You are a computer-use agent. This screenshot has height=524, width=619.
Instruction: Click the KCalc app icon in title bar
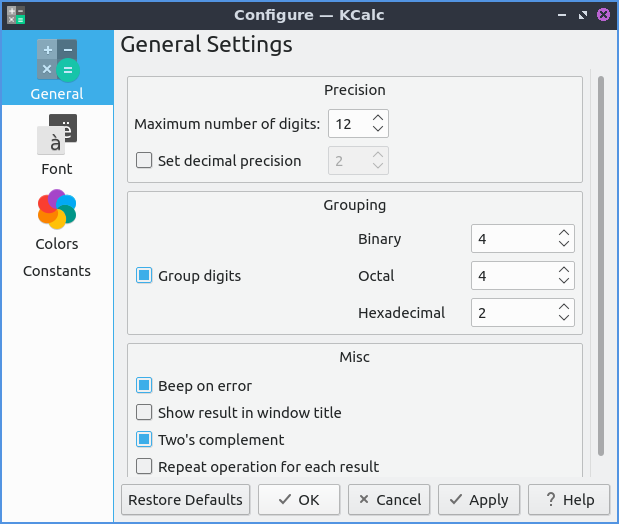coord(15,14)
